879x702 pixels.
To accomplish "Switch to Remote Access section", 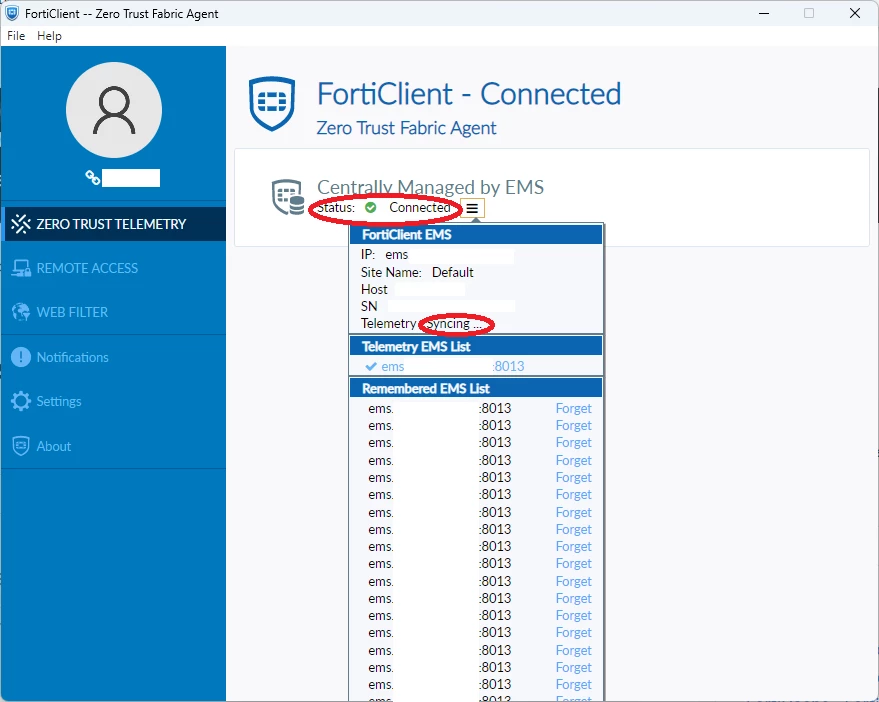I will [x=114, y=268].
